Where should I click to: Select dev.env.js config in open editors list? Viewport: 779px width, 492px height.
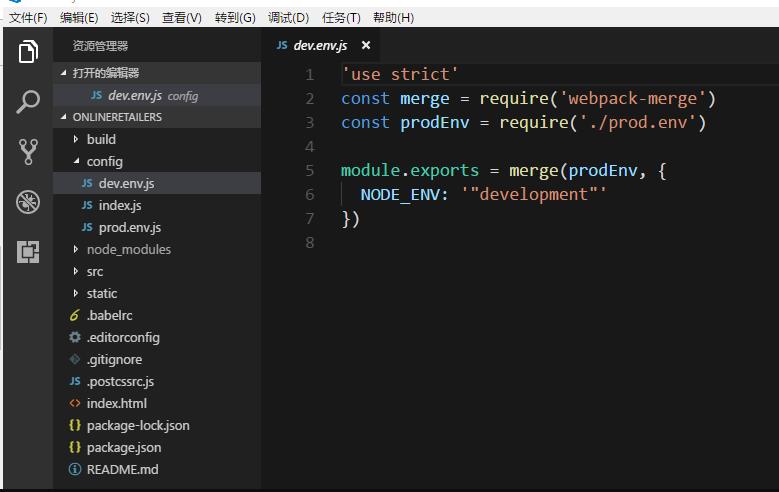(x=157, y=95)
